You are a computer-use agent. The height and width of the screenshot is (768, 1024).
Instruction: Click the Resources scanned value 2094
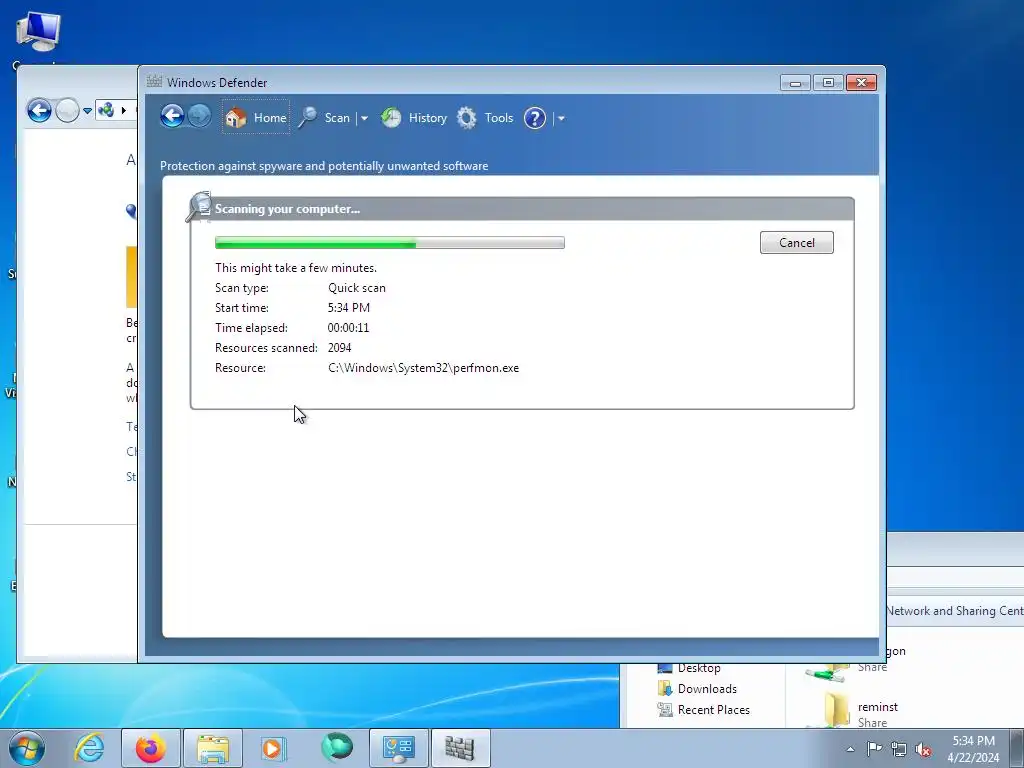[x=340, y=347]
